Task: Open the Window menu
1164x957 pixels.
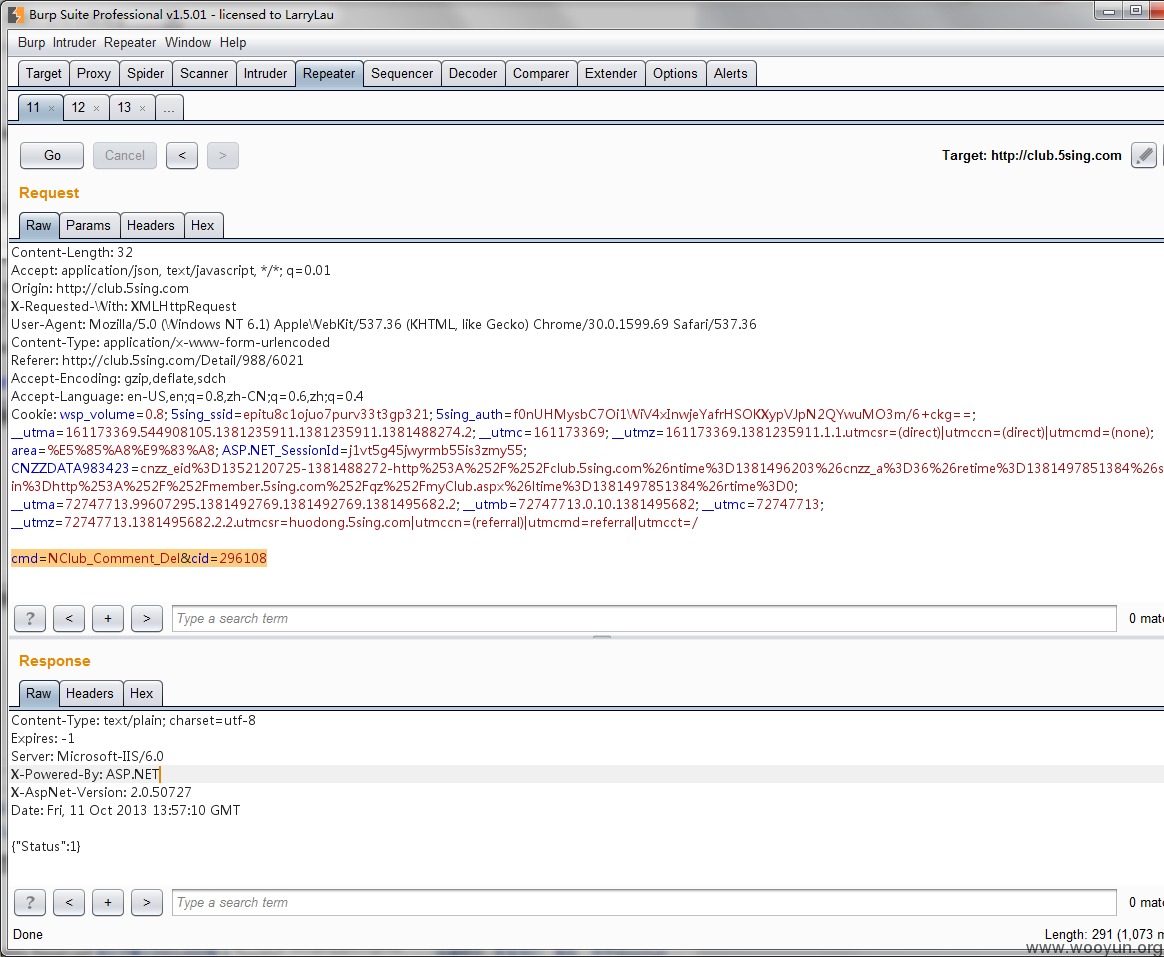Action: click(188, 42)
